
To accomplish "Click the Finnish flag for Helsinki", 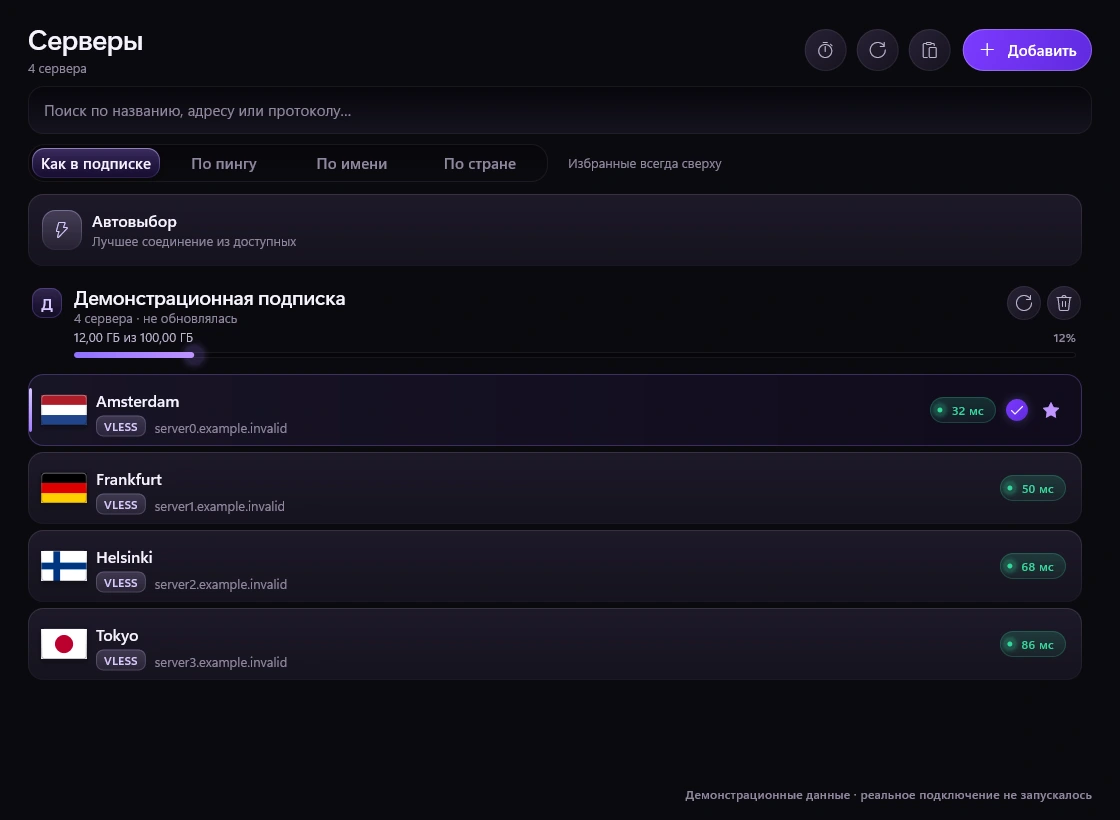I will (64, 566).
